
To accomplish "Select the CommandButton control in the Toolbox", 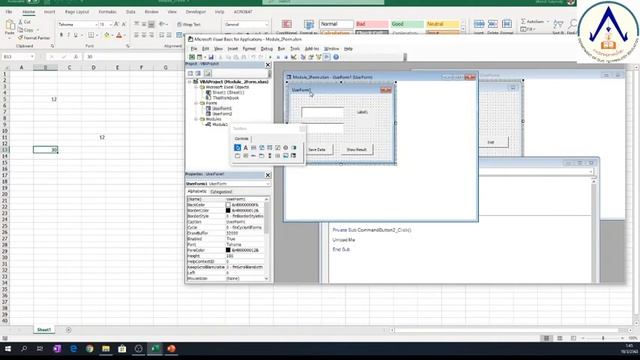I will (246, 156).
